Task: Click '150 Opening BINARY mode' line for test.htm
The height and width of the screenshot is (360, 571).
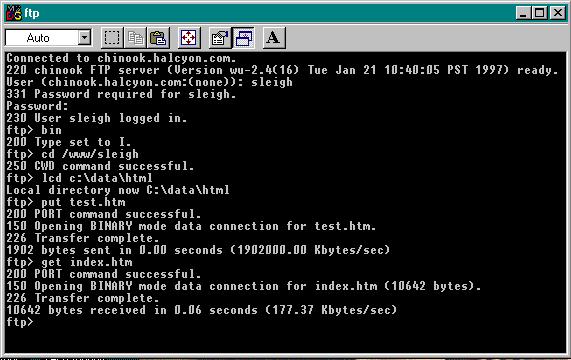Action: pyautogui.click(x=191, y=226)
